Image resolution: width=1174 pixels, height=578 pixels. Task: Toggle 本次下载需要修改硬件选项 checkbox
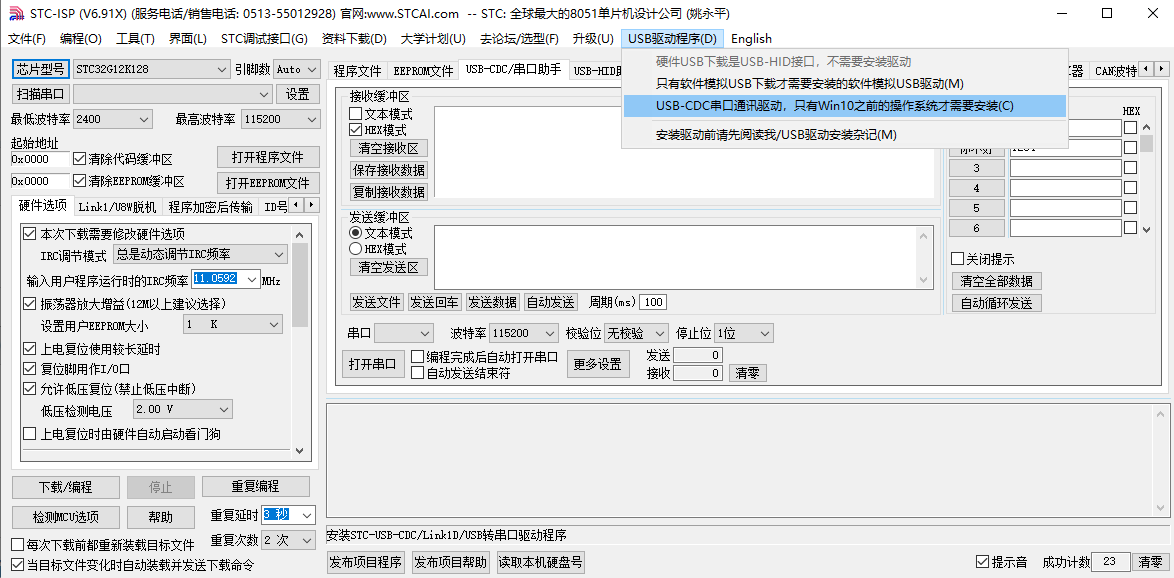point(30,234)
